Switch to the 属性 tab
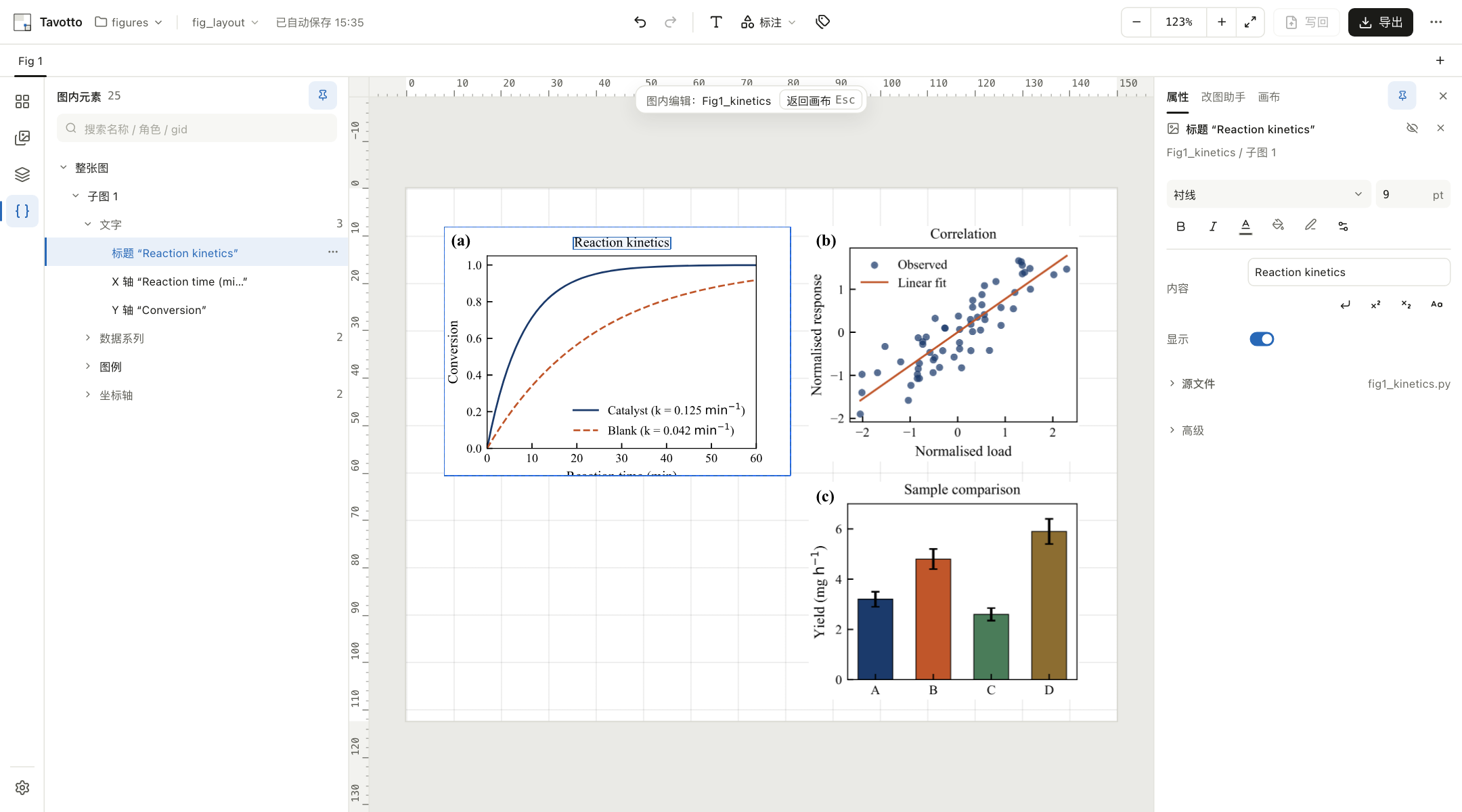 (1178, 97)
